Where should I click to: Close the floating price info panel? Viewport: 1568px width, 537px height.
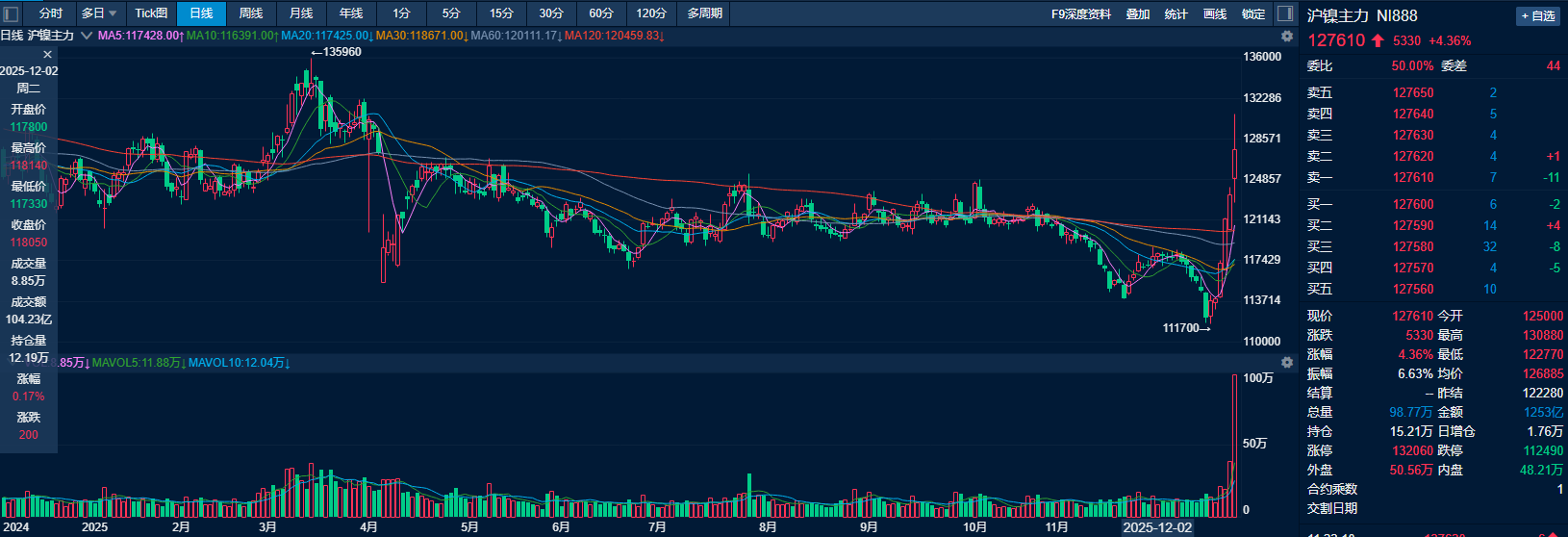click(47, 55)
